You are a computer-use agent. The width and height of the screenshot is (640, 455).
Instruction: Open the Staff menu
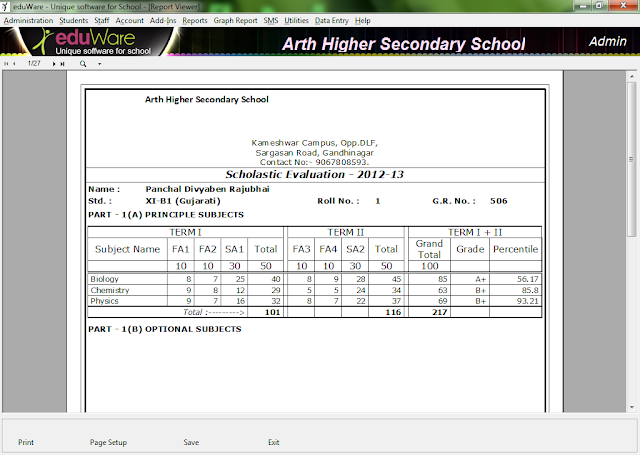(x=101, y=20)
